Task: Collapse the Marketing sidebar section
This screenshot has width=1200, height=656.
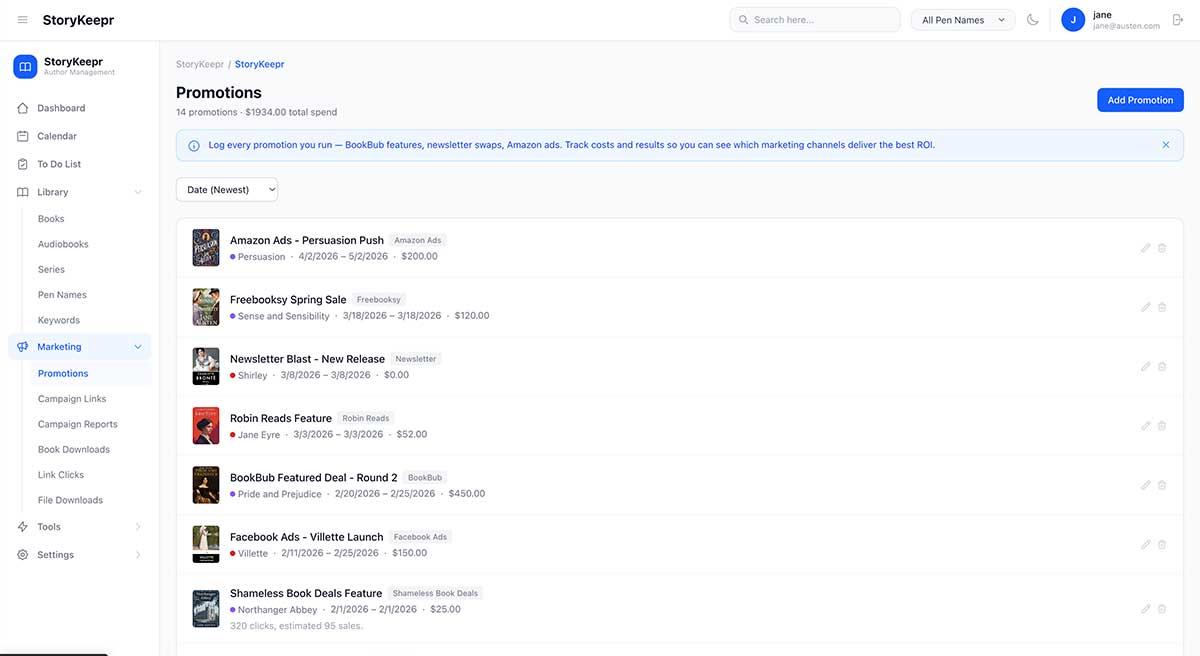Action: (137, 347)
